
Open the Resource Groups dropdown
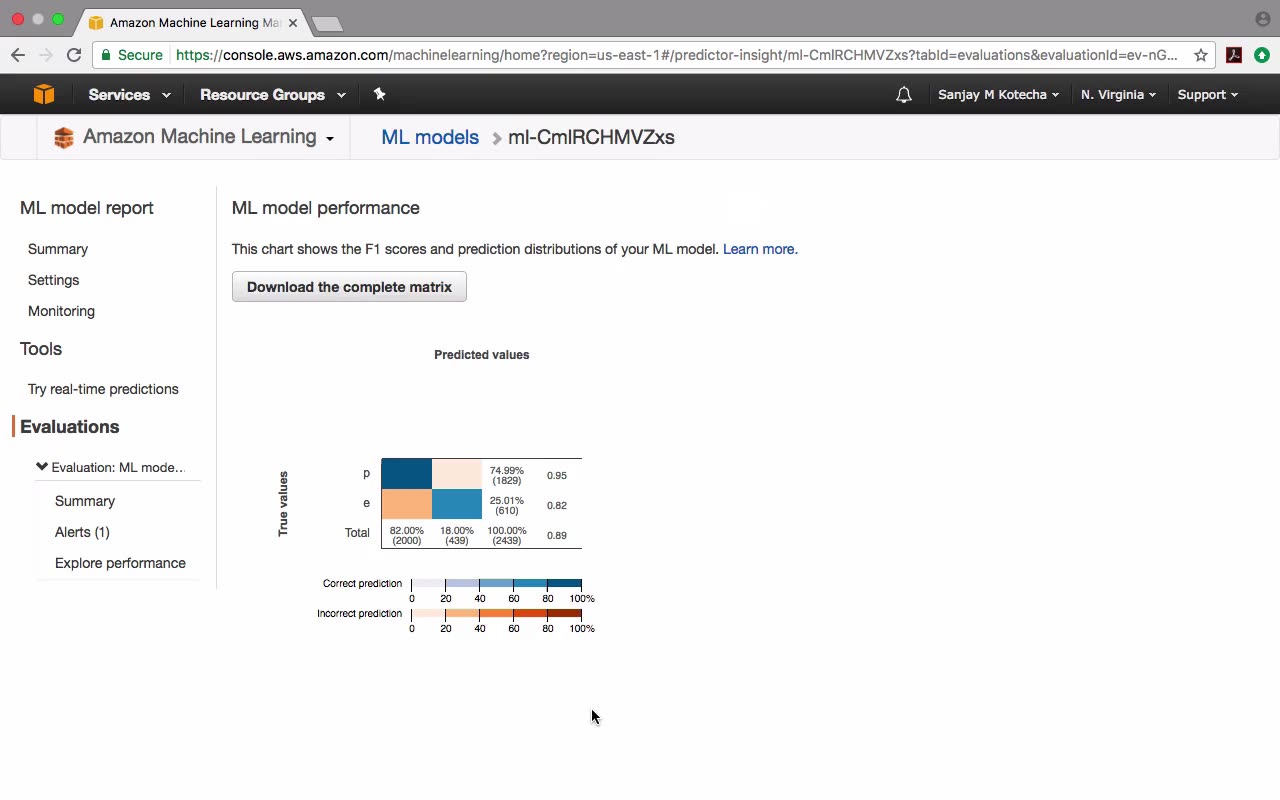(273, 95)
